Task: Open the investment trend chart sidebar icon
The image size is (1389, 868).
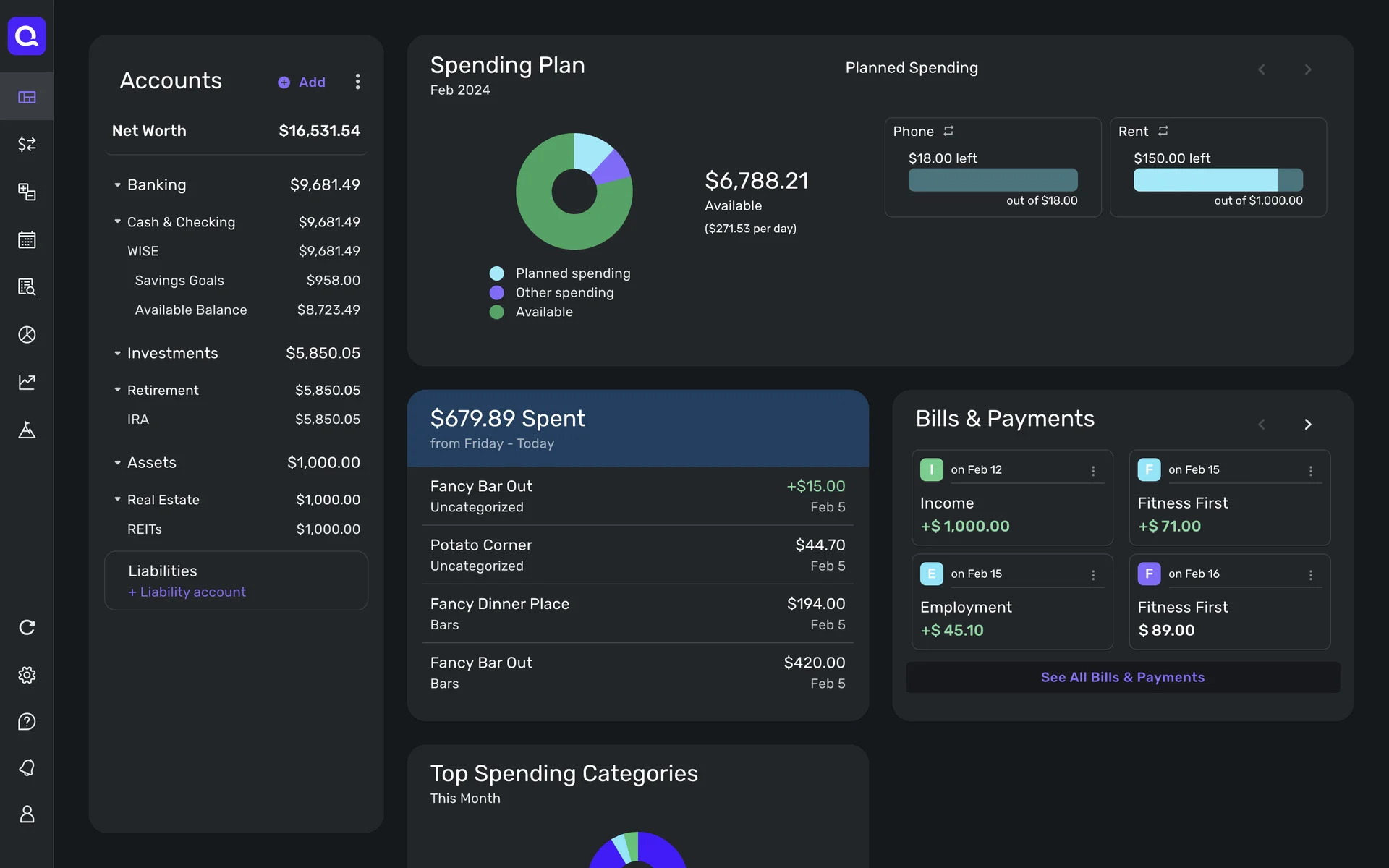Action: coord(27,382)
